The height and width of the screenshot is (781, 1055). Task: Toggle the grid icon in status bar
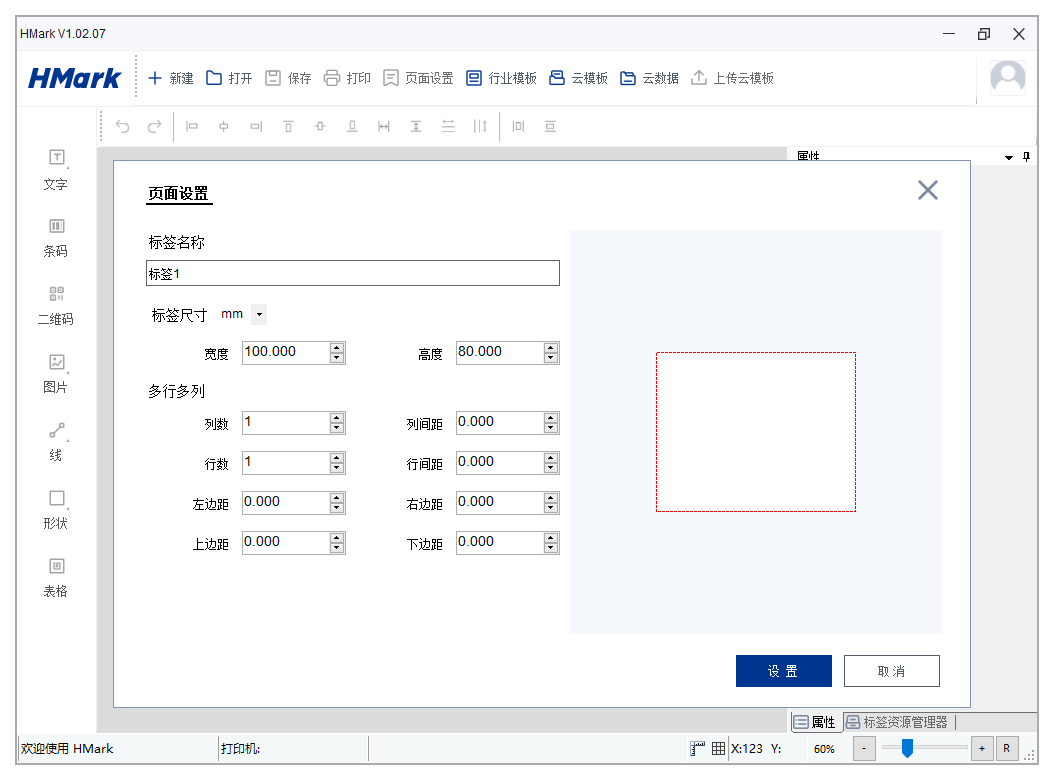coord(719,748)
